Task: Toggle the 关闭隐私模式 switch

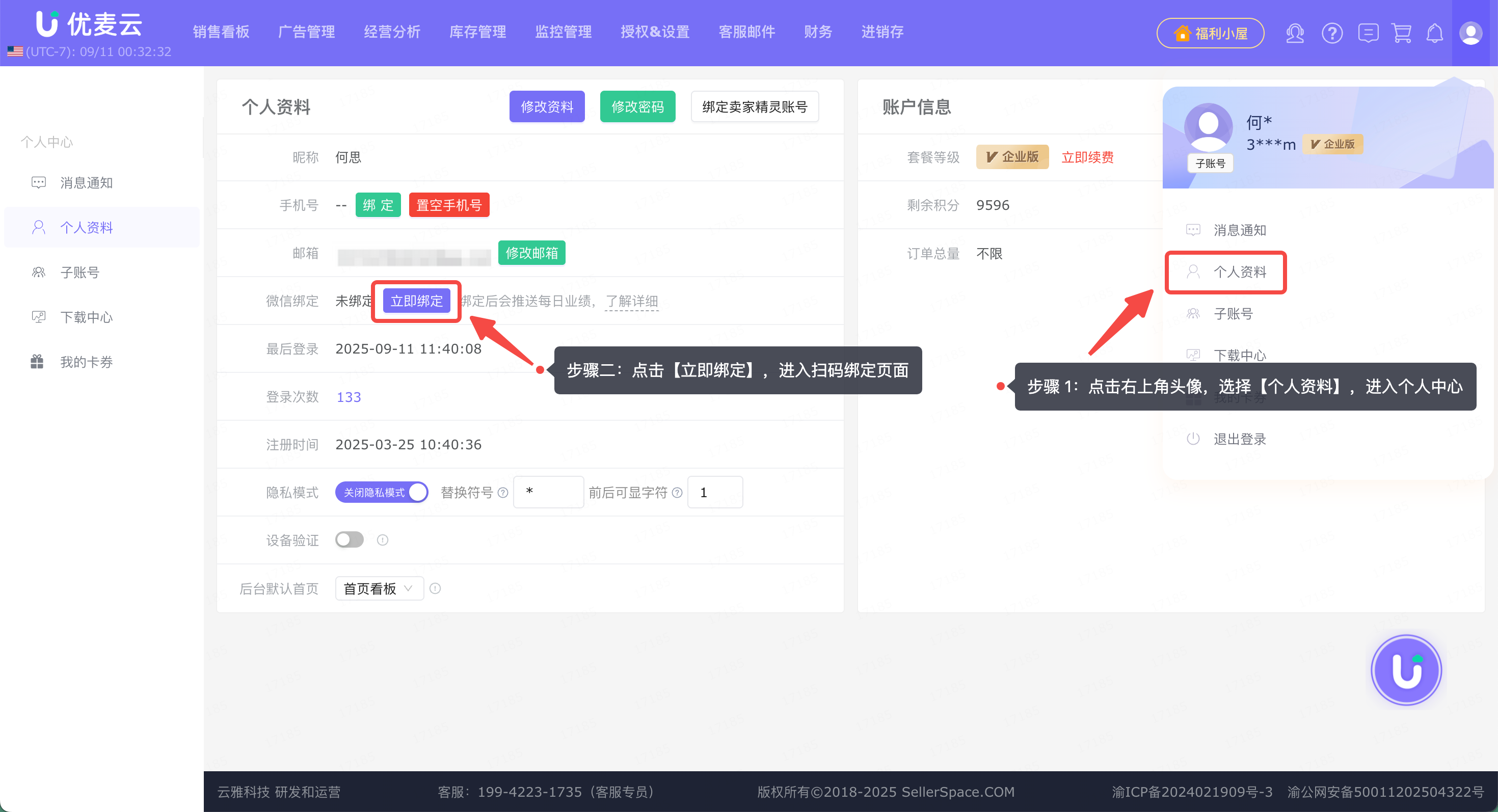Action: coord(382,492)
